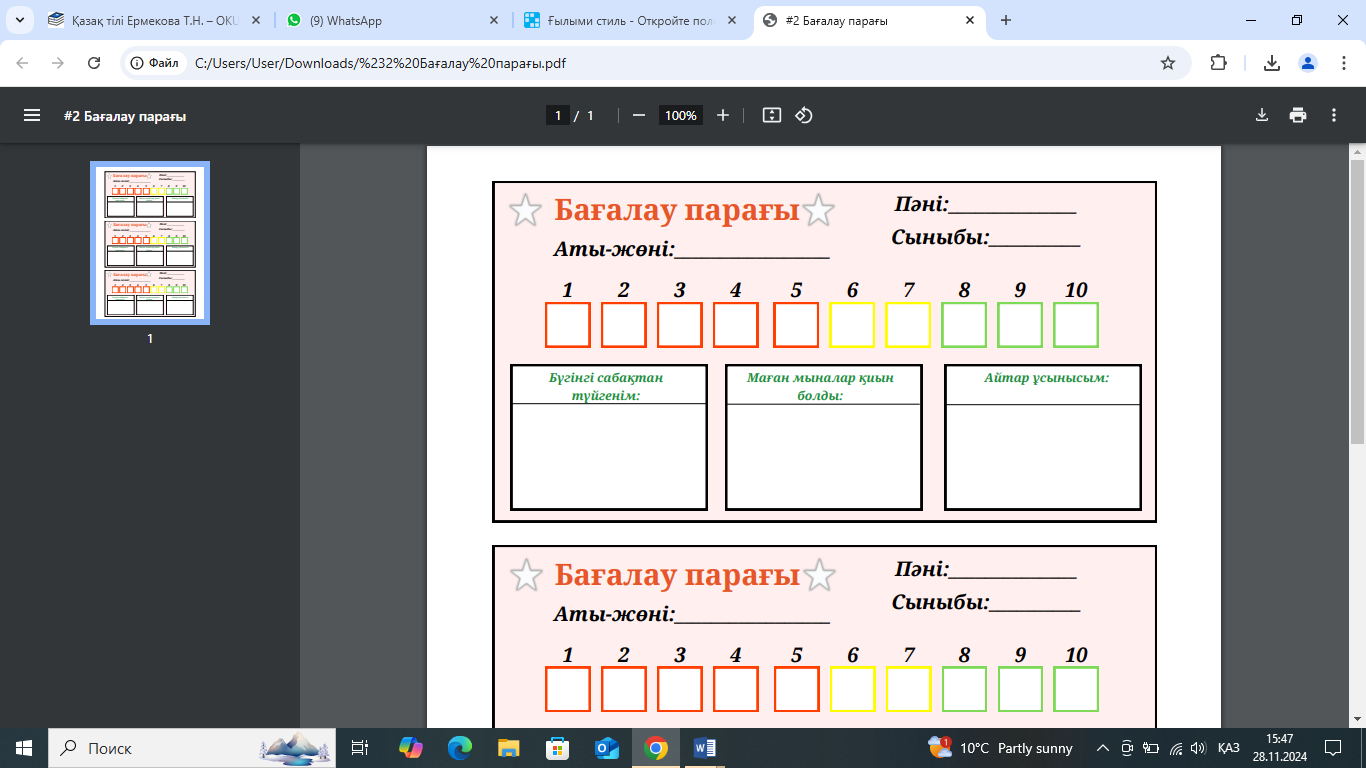Click Айтар ұсынысым box

1043,437
